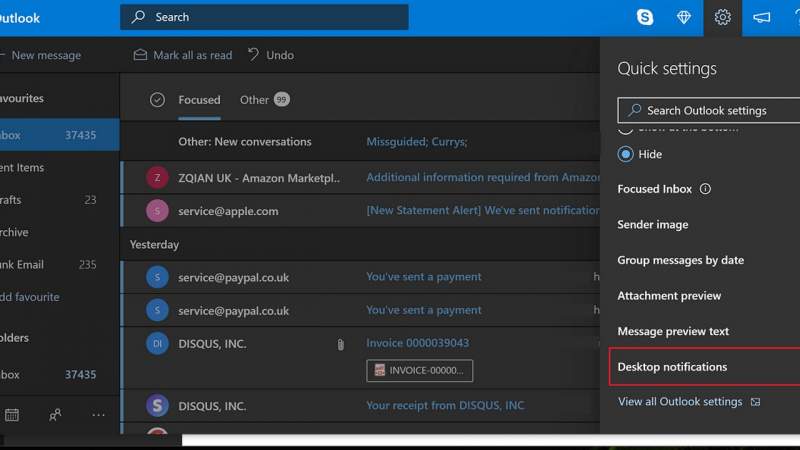
Task: Open the Settings gear icon
Action: pyautogui.click(x=722, y=17)
